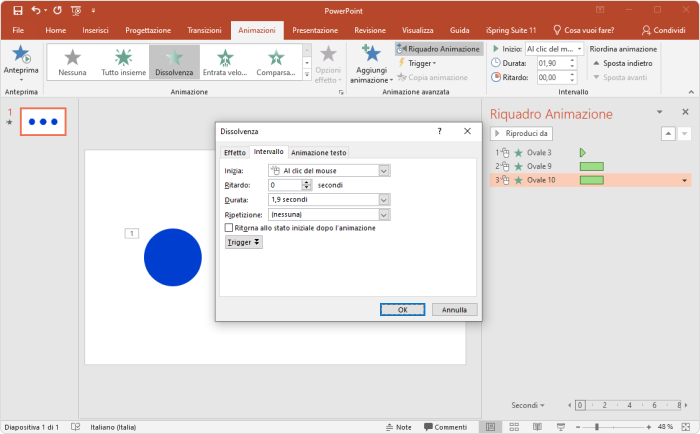Select the Ovale 9 animation entry
Viewport: 700px width, 434px height.
click(590, 167)
